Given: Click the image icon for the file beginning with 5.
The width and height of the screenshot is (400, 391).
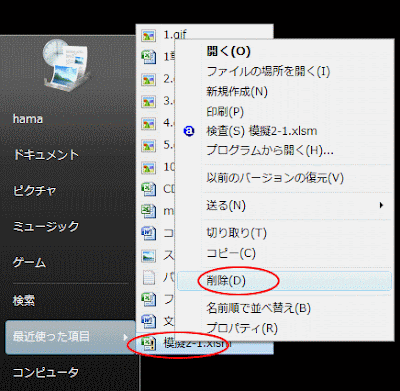Looking at the screenshot, I should (148, 145).
